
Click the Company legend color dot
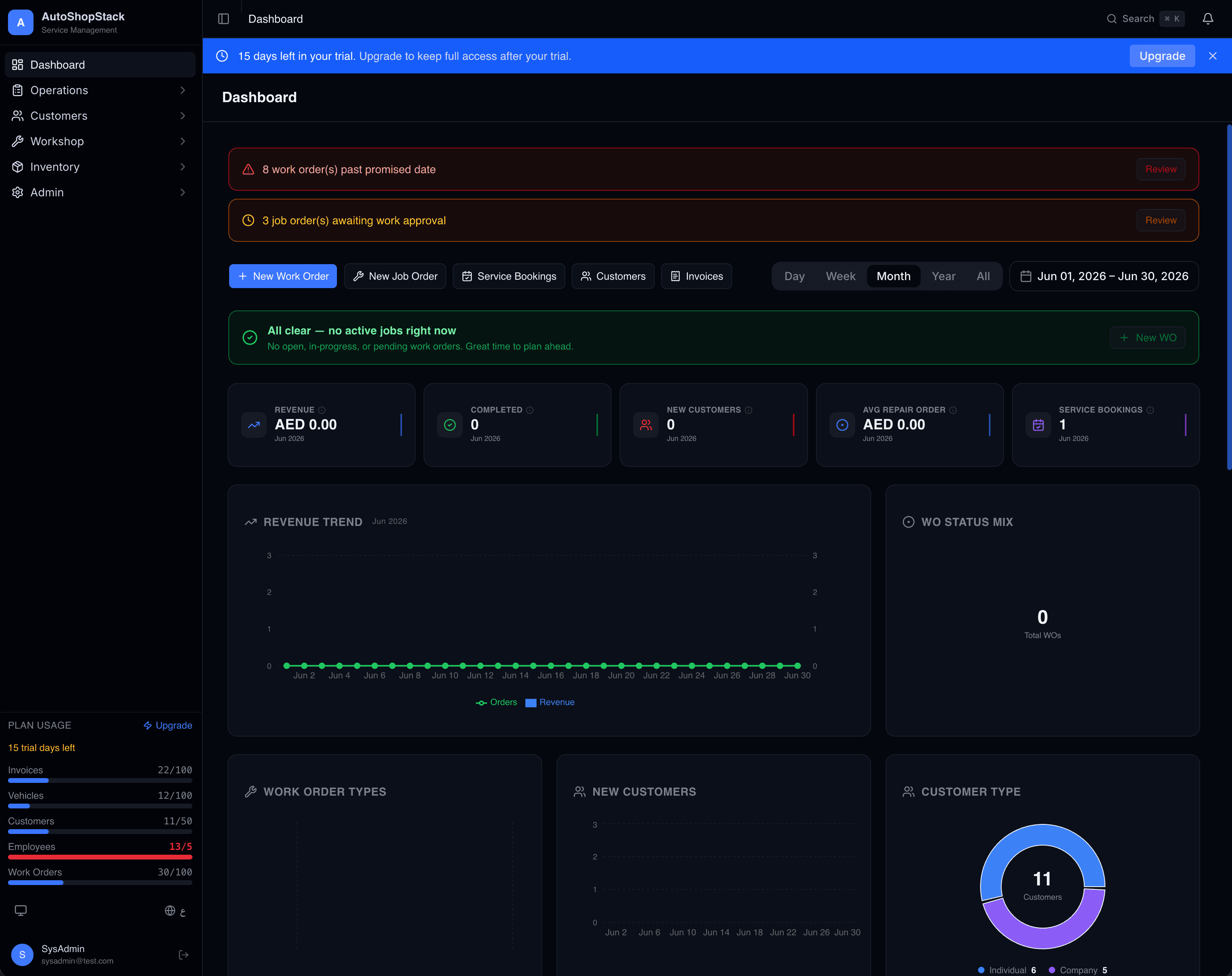(1052, 970)
